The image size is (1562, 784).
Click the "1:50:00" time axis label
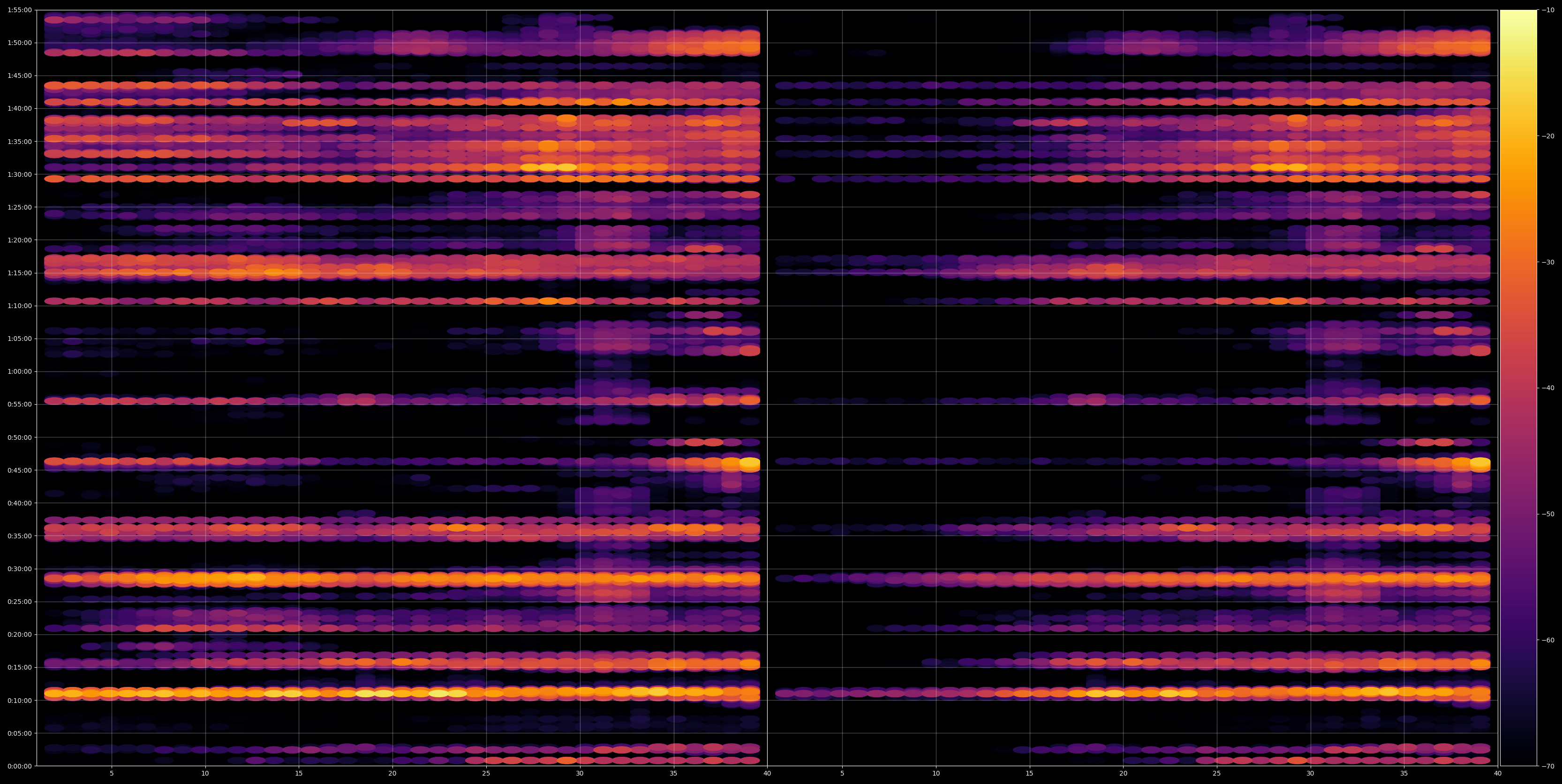pos(20,43)
